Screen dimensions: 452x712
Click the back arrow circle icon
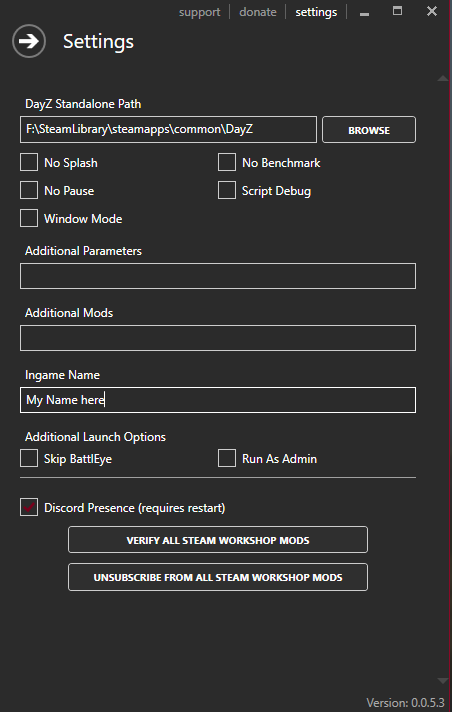click(29, 41)
